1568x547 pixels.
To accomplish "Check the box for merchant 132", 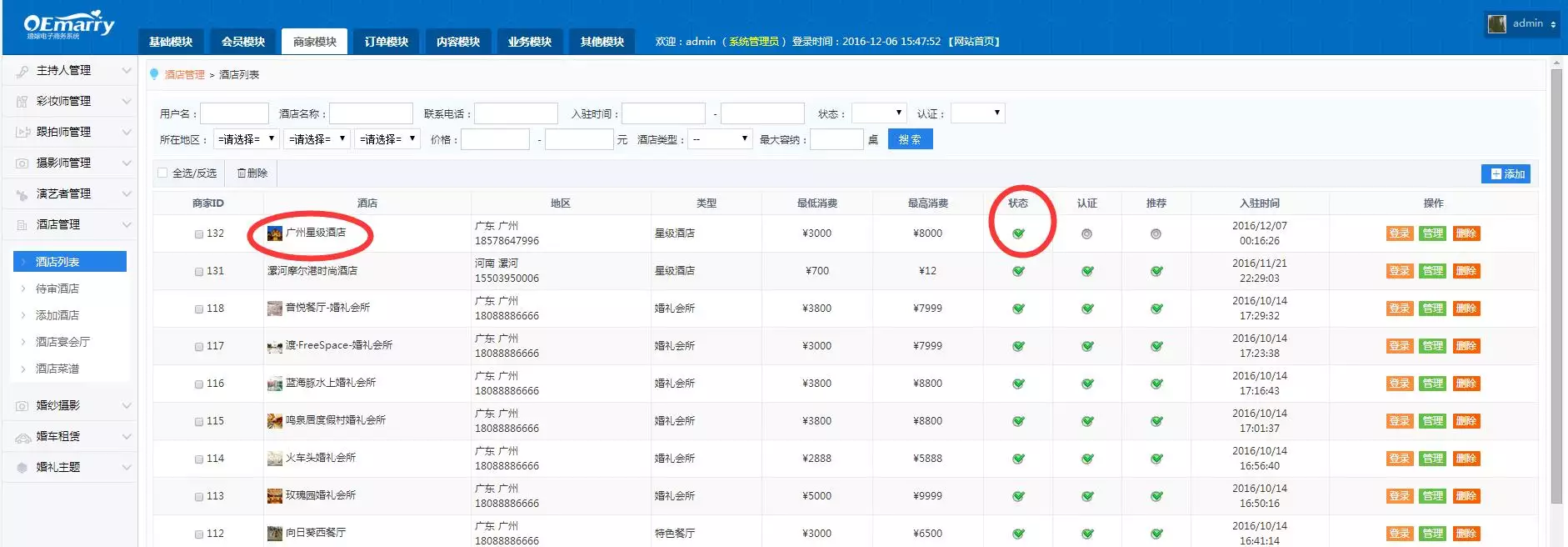I will coord(199,234).
